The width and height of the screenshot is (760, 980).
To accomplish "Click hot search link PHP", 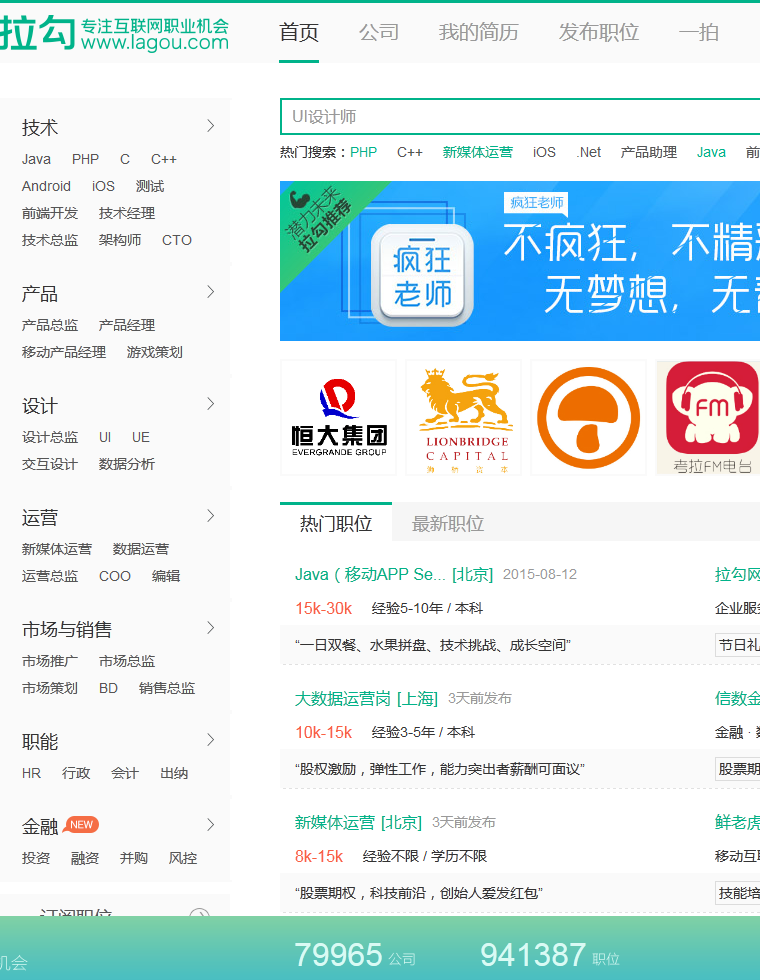I will [363, 152].
